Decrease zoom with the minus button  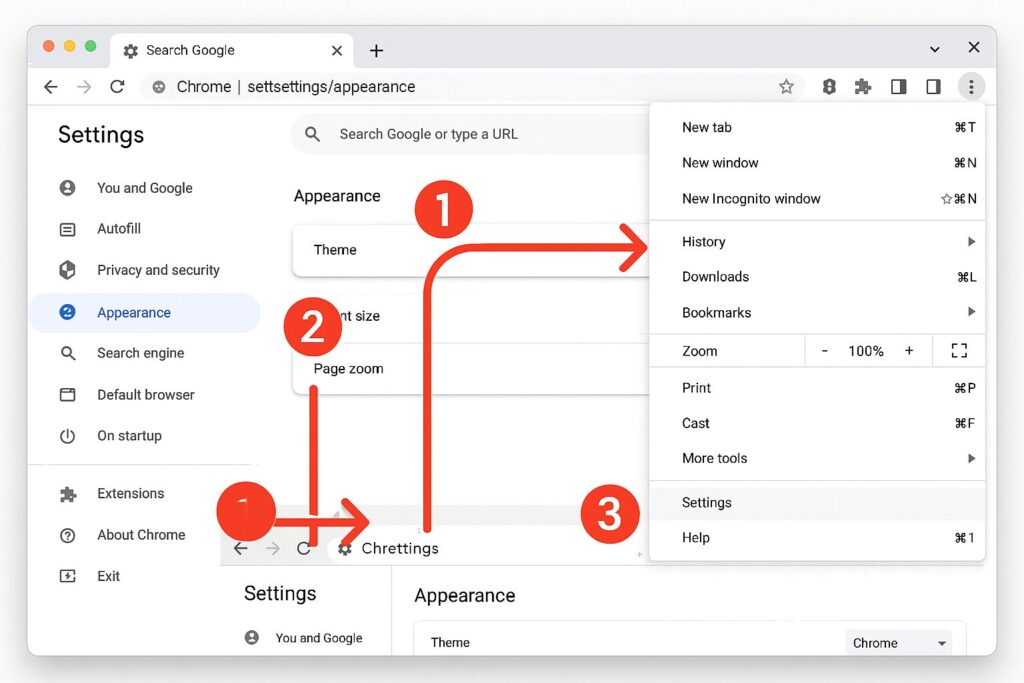825,351
